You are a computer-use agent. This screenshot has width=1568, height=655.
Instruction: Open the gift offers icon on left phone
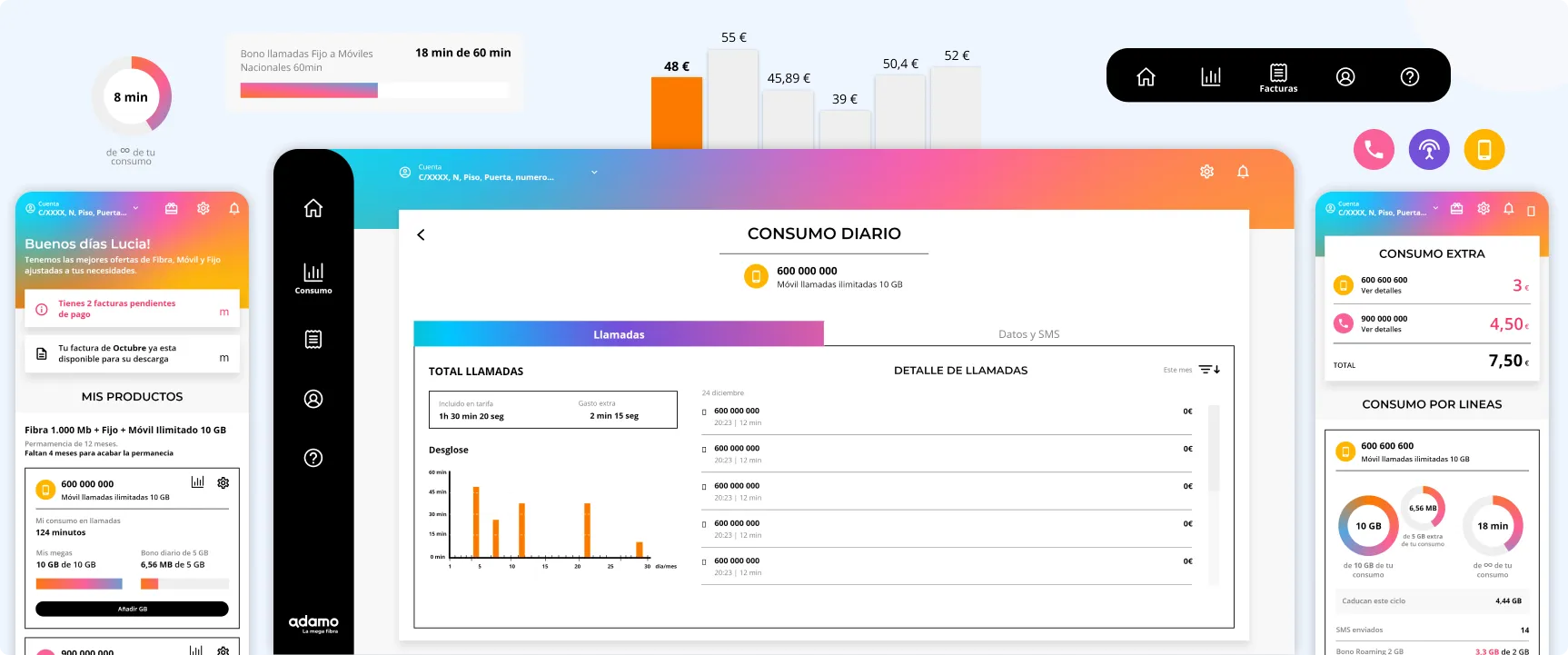(171, 208)
